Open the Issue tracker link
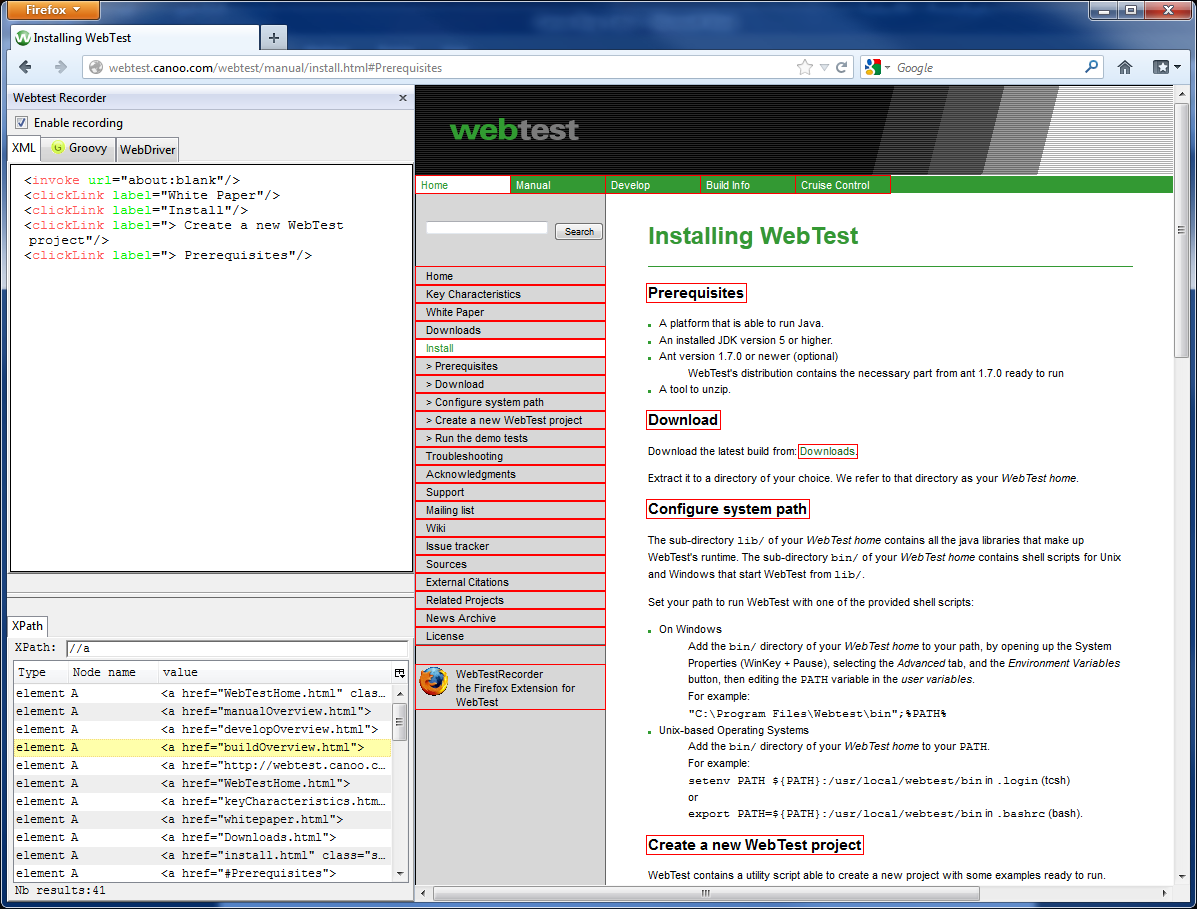The width and height of the screenshot is (1197, 909). (511, 546)
